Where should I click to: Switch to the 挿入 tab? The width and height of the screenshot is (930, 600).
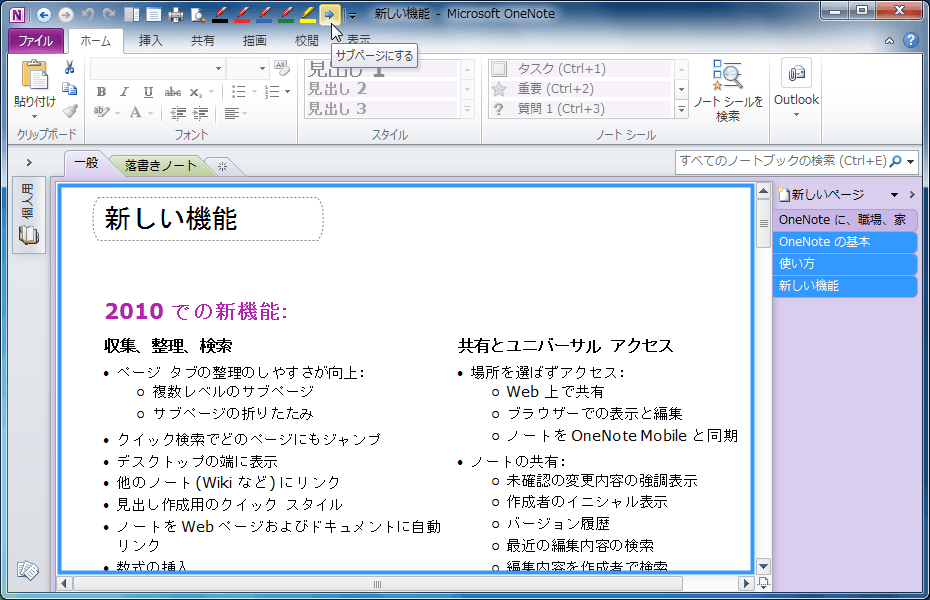point(150,40)
